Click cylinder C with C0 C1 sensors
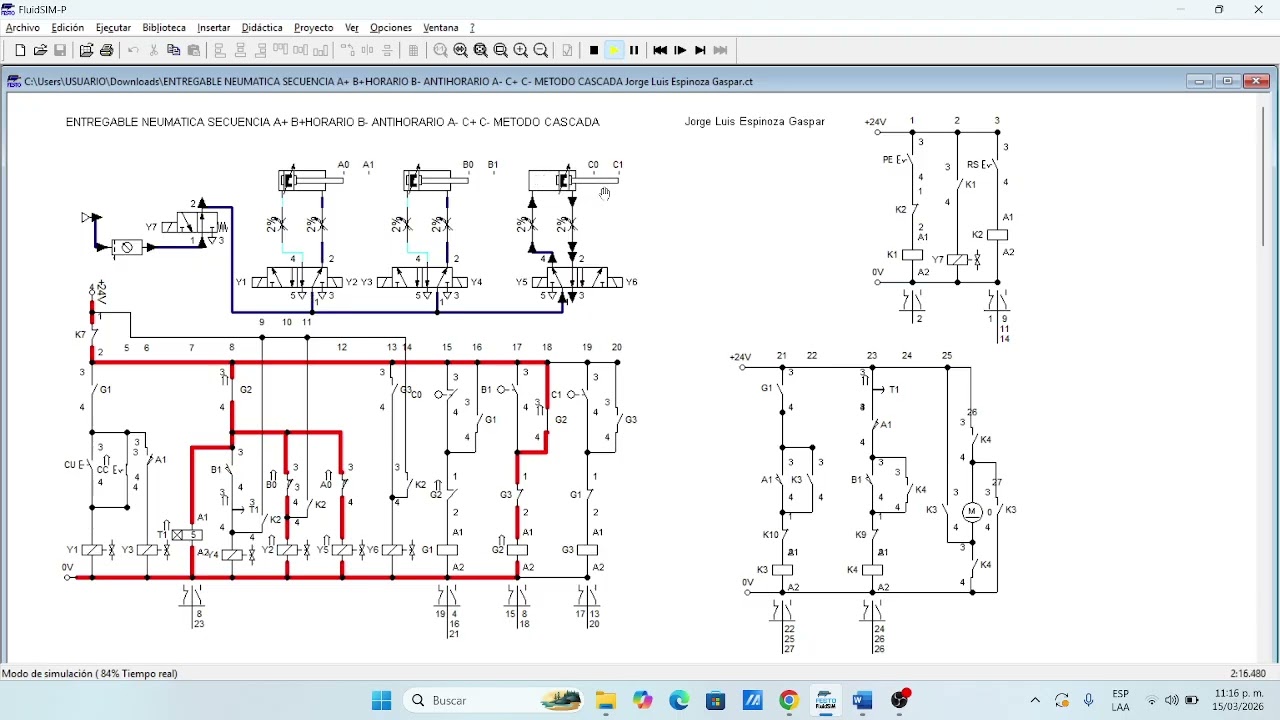Screen dimensions: 1280x720 click(x=574, y=180)
